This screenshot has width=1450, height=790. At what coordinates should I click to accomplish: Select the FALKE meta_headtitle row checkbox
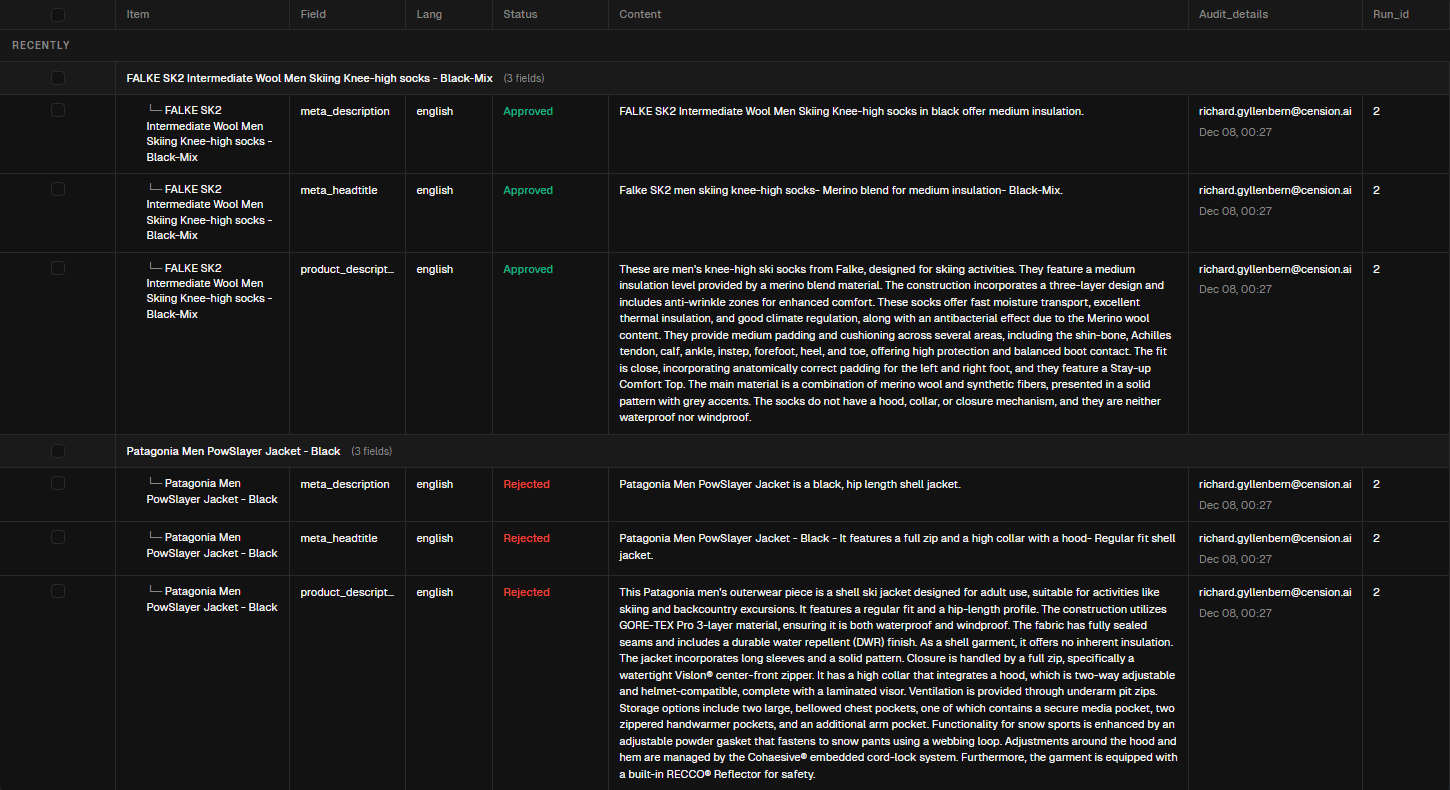click(57, 189)
